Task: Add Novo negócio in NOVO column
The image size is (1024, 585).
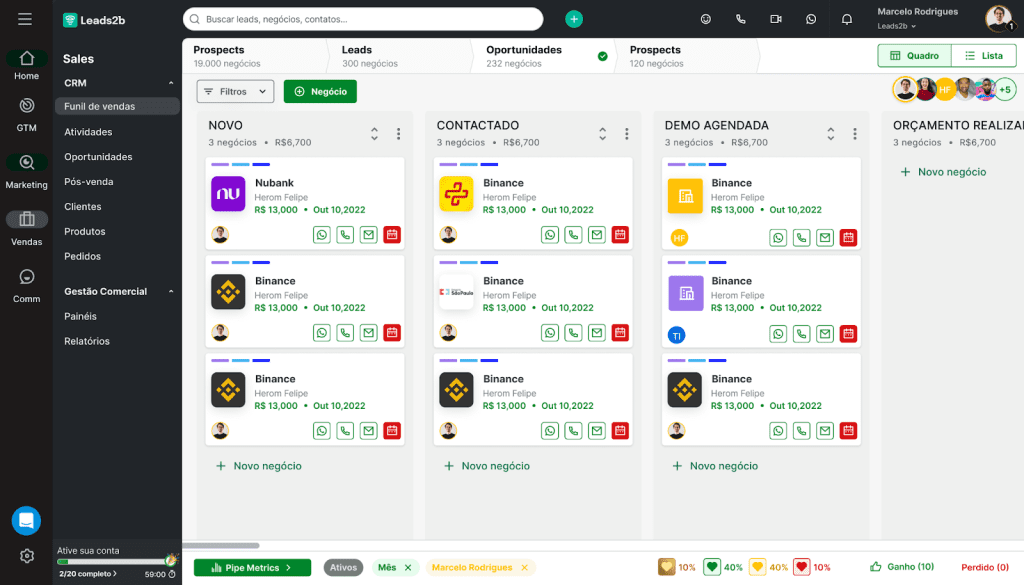Action: [x=259, y=466]
